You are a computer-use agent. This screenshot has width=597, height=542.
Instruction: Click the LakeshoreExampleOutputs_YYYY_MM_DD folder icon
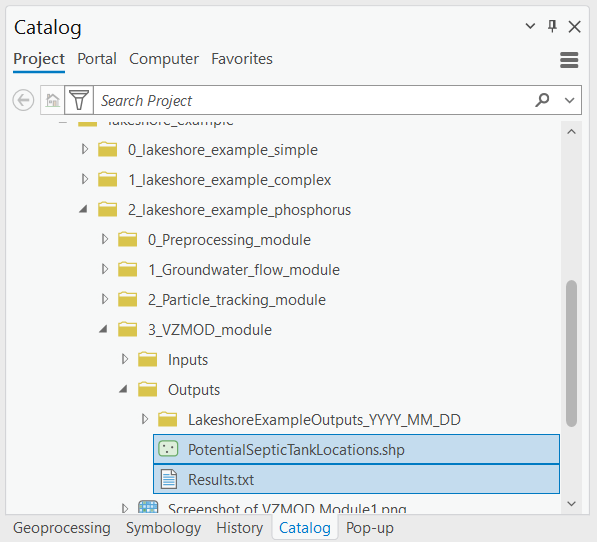168,419
